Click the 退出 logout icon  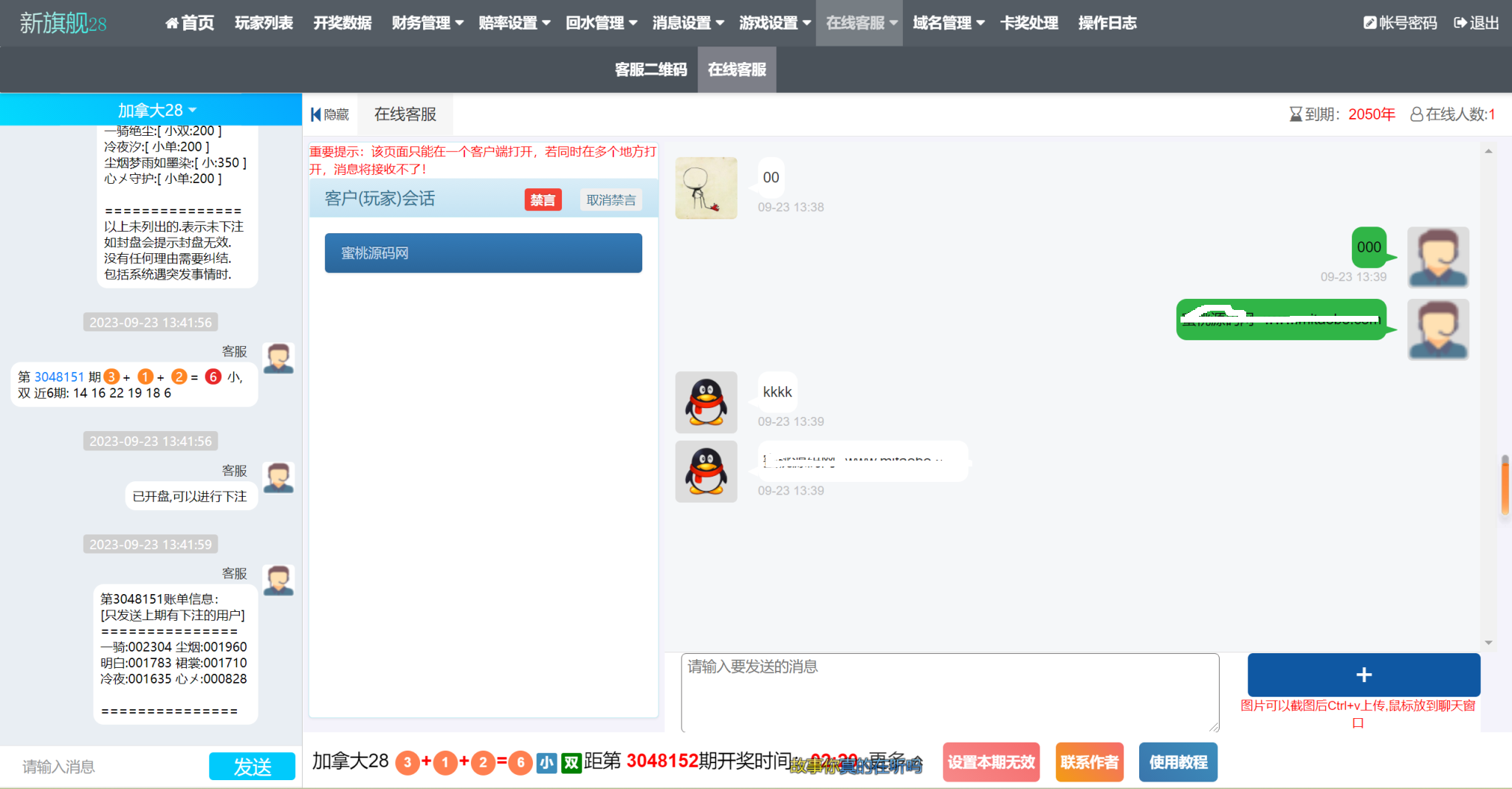tap(1460, 24)
